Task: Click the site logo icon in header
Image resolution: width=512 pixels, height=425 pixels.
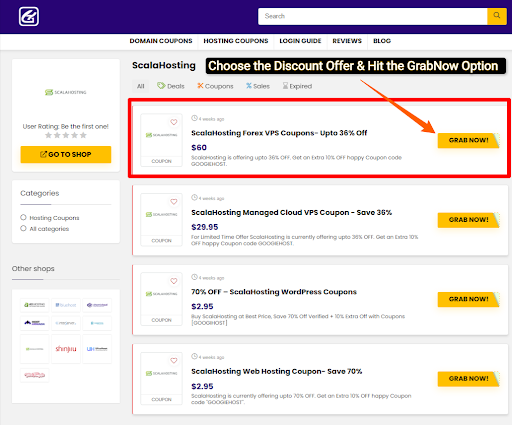Action: (29, 16)
